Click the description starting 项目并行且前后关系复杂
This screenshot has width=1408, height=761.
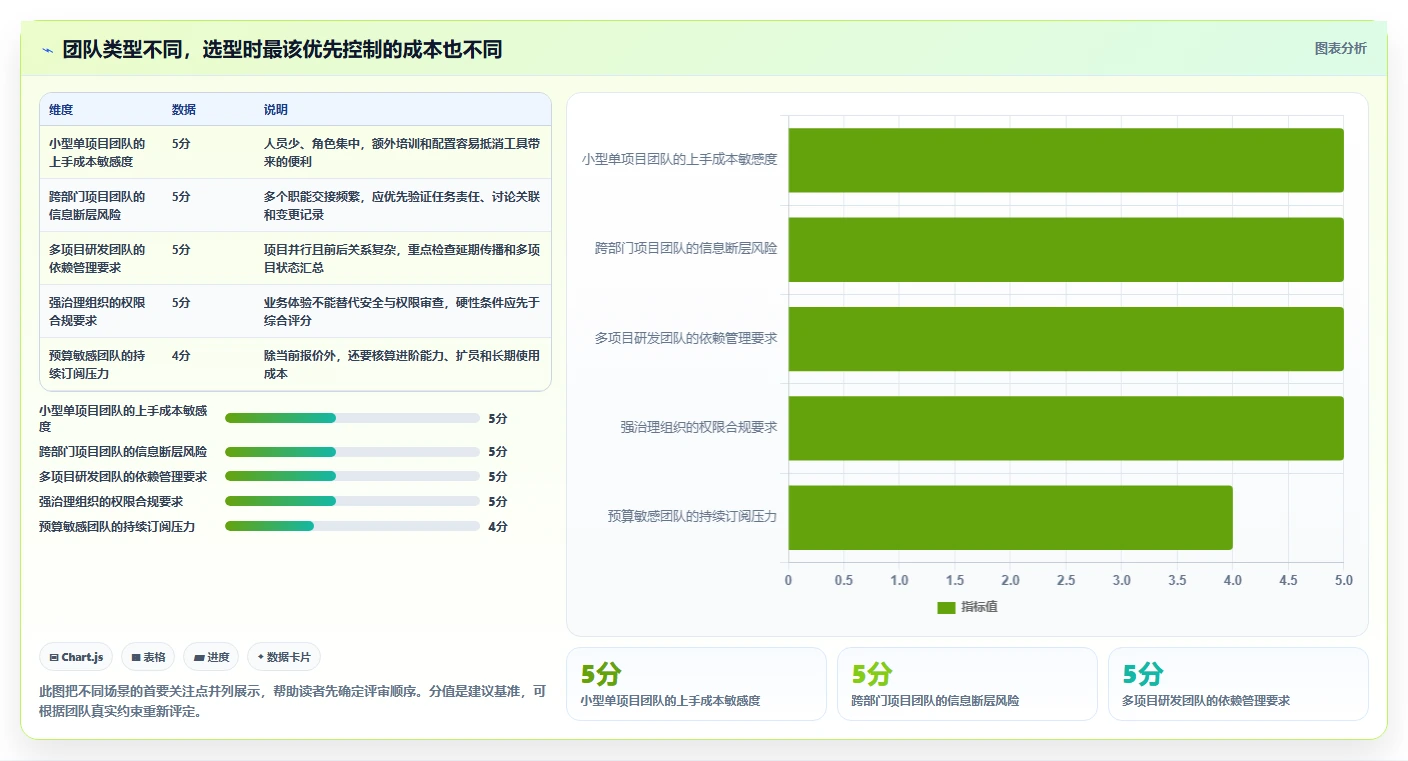click(402, 259)
